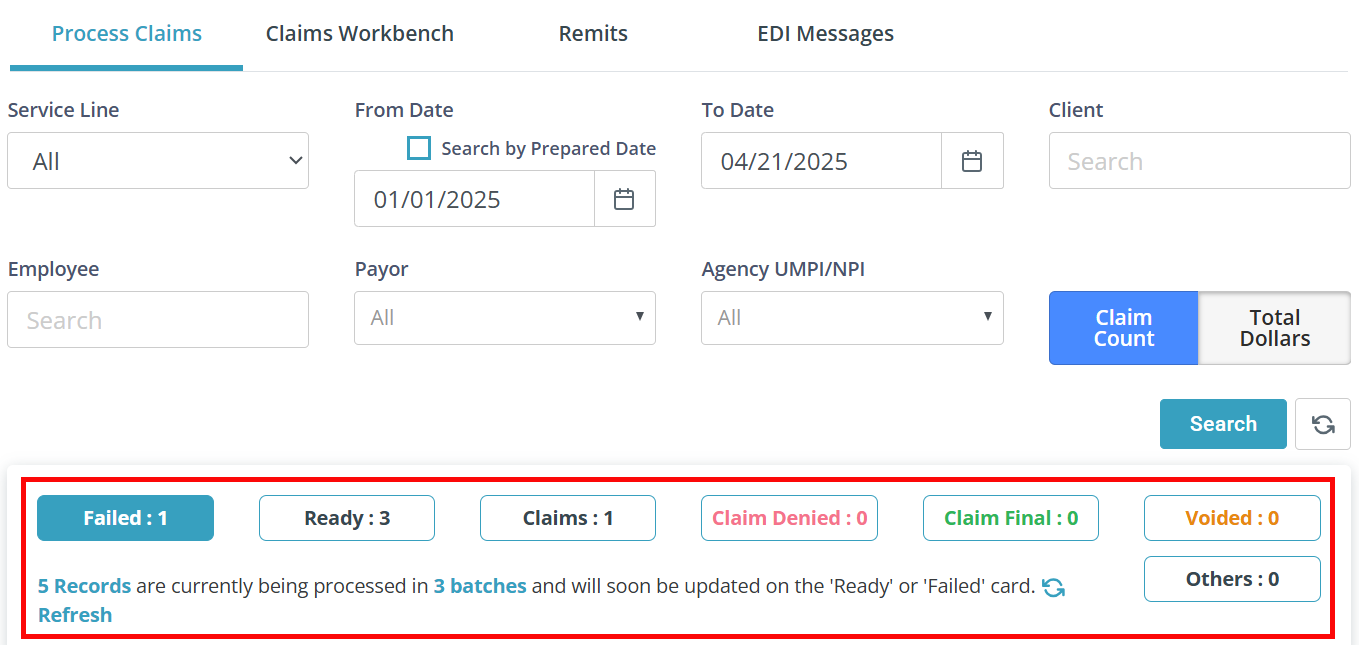This screenshot has height=645, width=1359.
Task: Select the Failed : 1 status card
Action: tap(125, 518)
